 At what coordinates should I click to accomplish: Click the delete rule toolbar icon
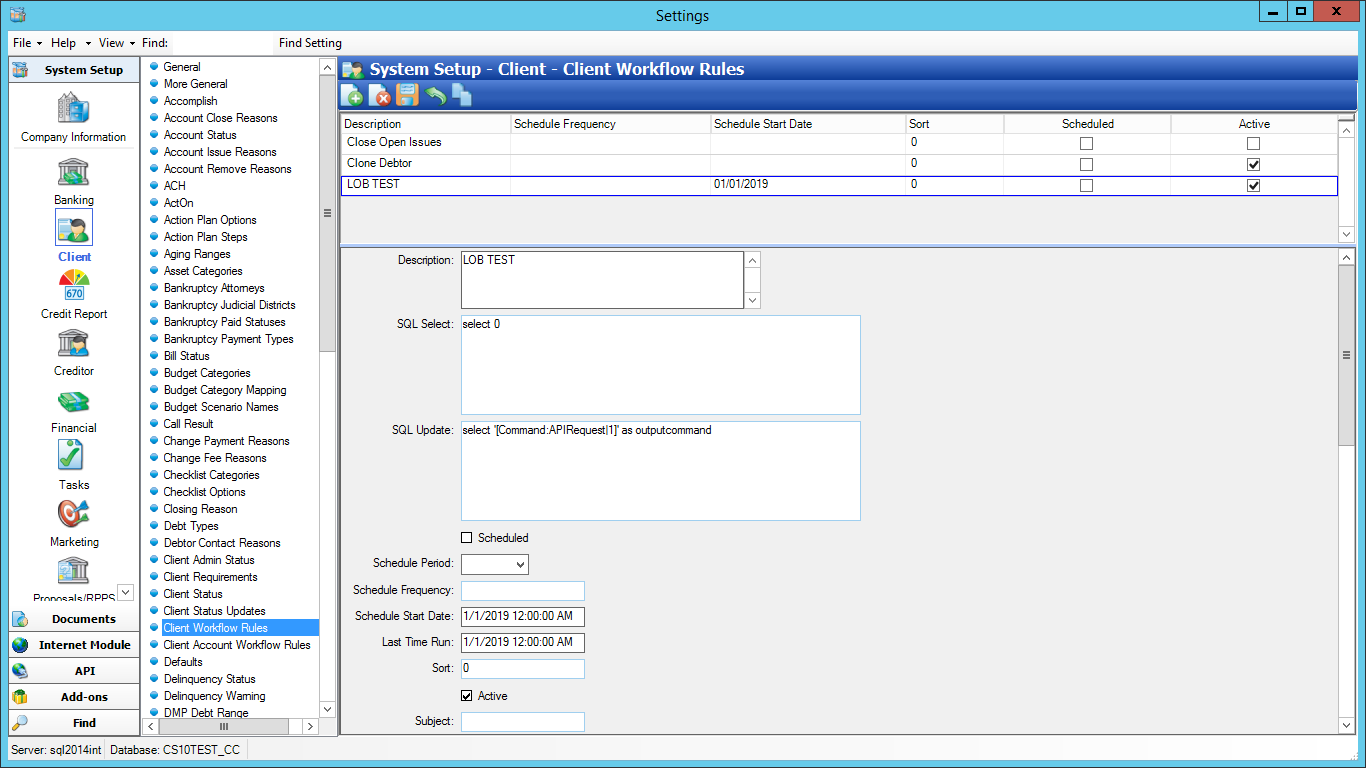pyautogui.click(x=380, y=95)
